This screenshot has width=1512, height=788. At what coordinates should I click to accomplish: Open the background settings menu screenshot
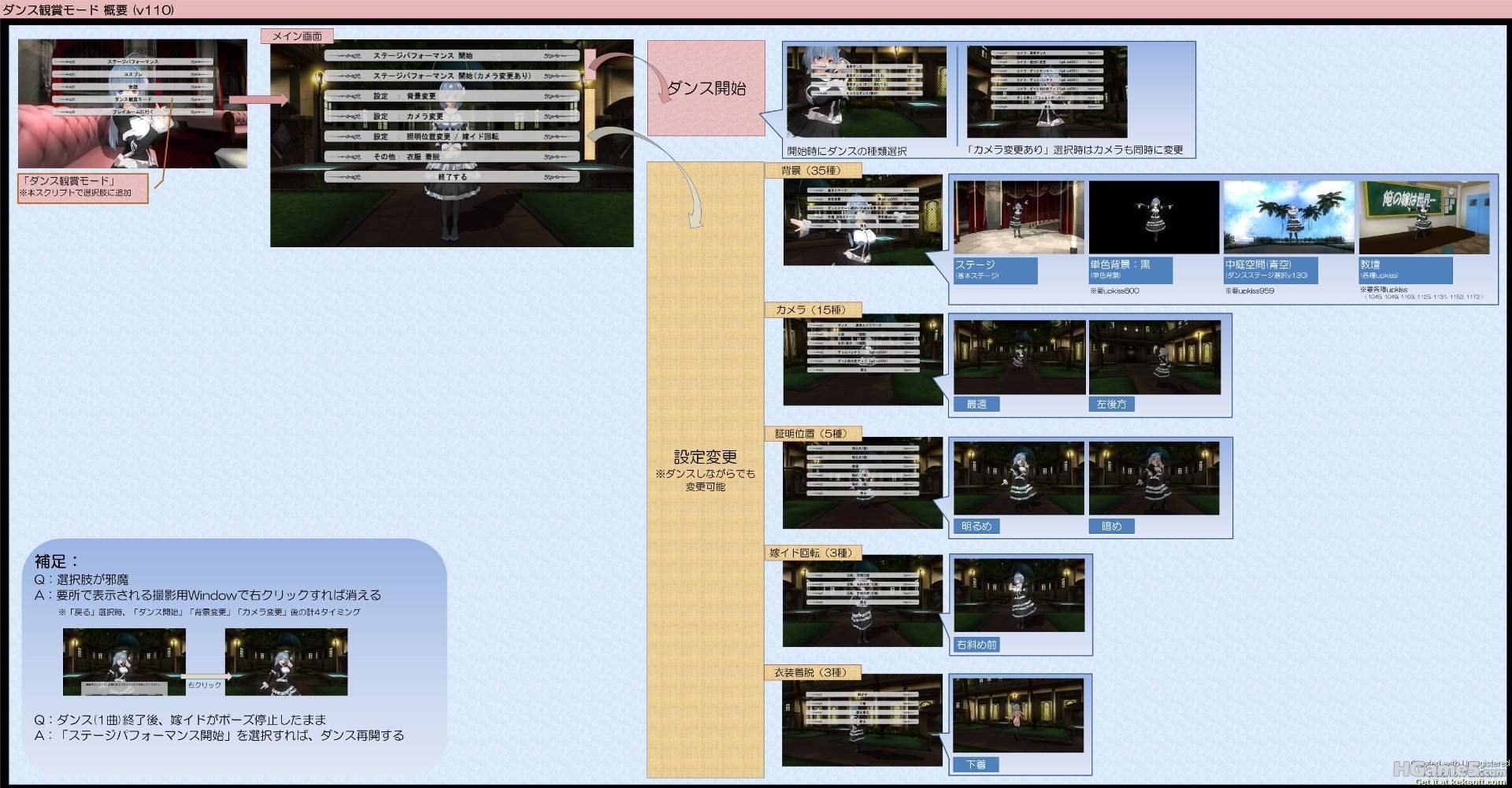(863, 220)
